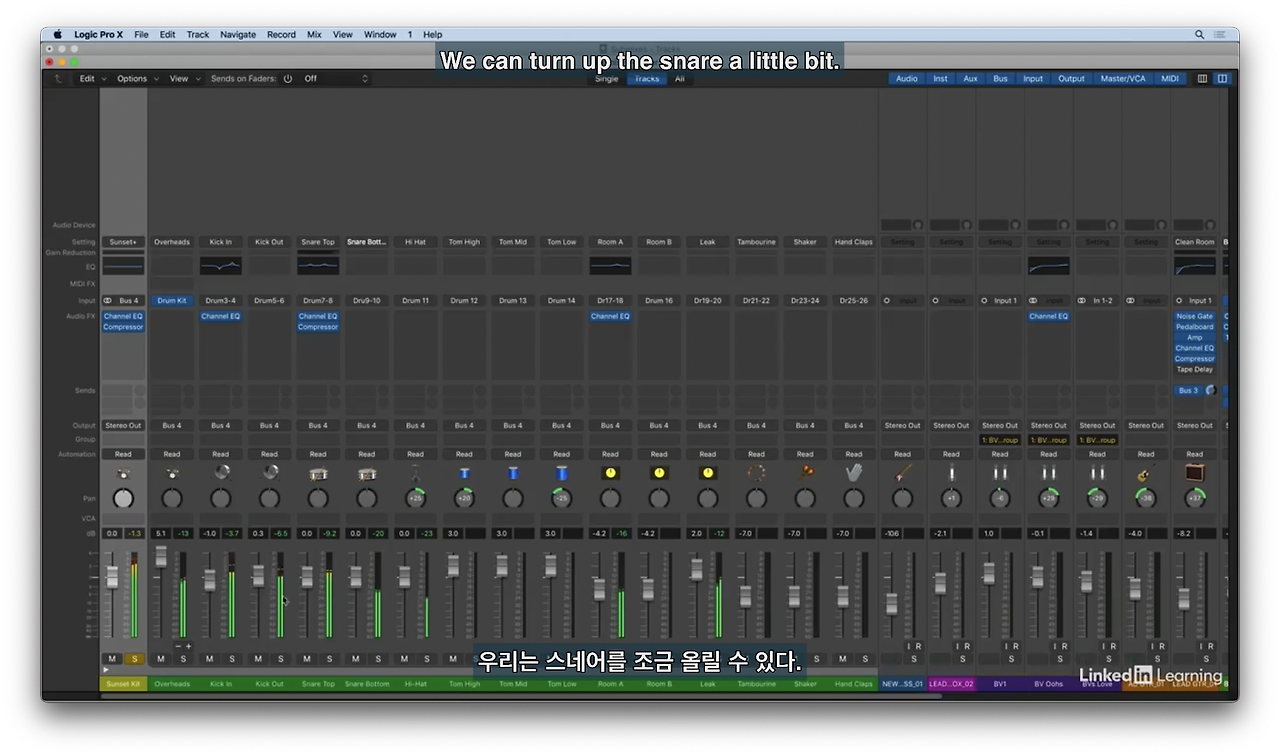
Task: Open the mixer View dropdown menu
Action: tap(185, 78)
